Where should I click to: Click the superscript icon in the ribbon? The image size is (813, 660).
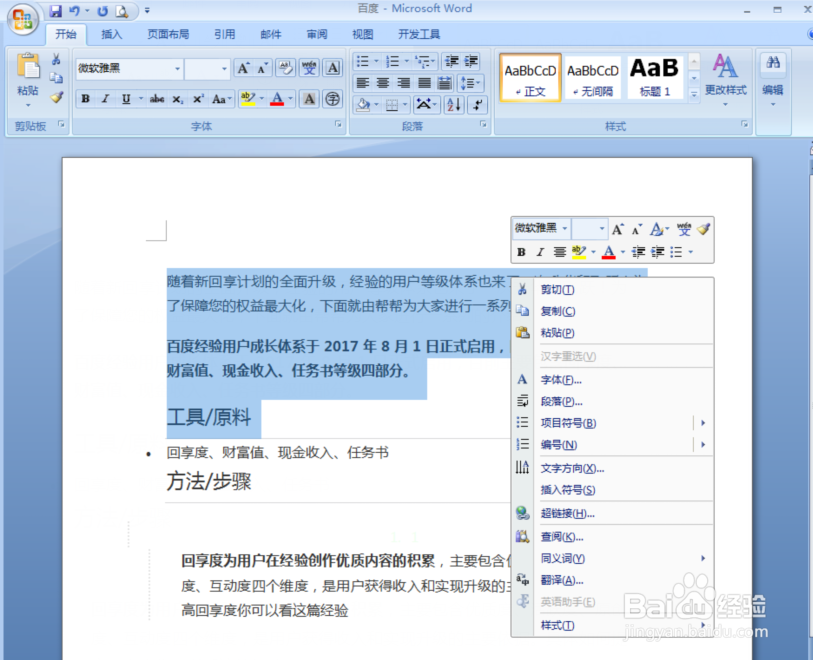(196, 97)
